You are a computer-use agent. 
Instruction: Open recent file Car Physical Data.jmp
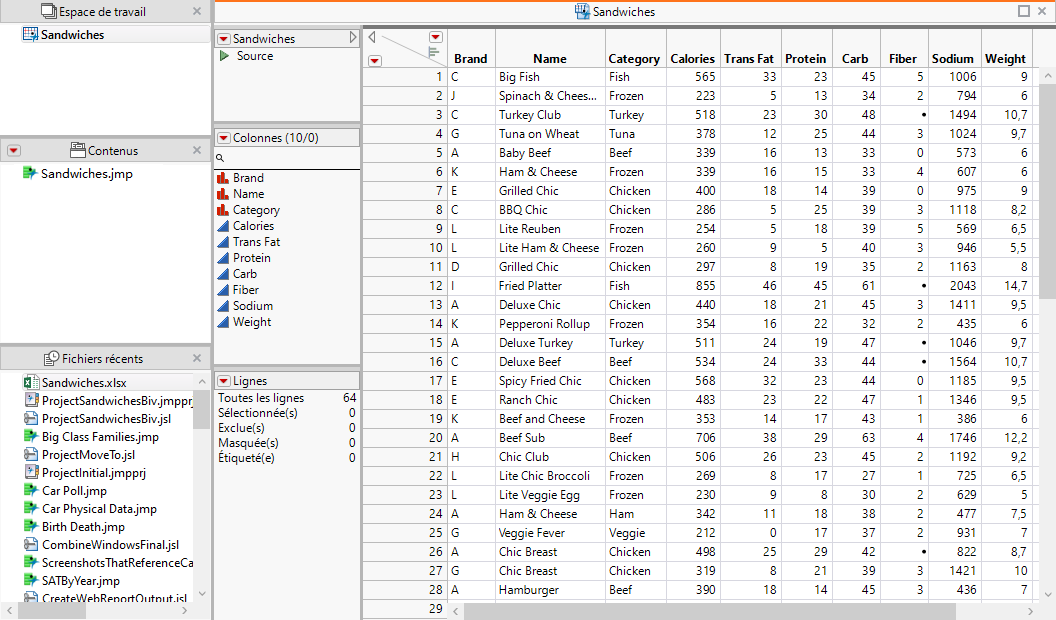pos(99,509)
